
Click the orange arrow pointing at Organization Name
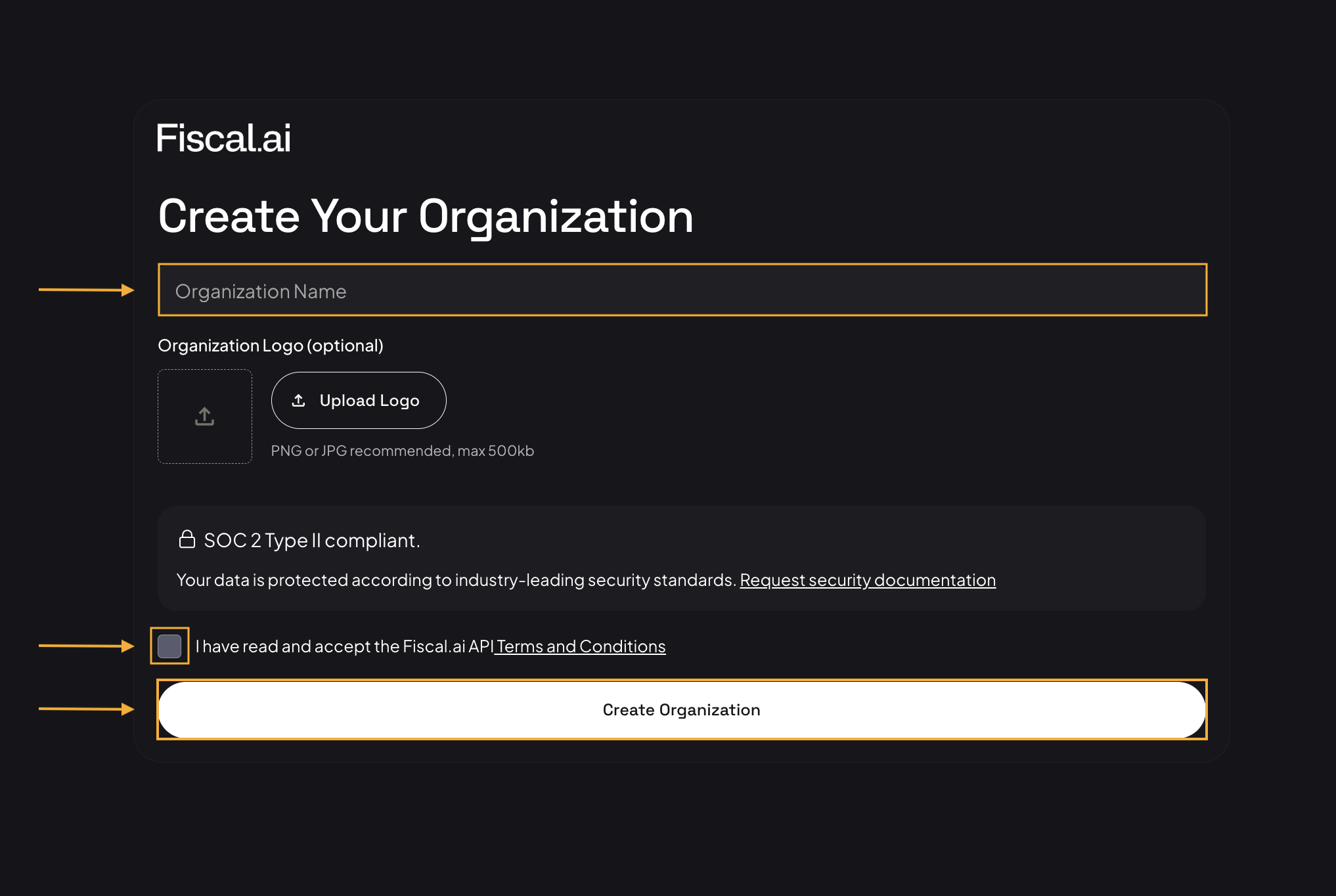point(86,290)
